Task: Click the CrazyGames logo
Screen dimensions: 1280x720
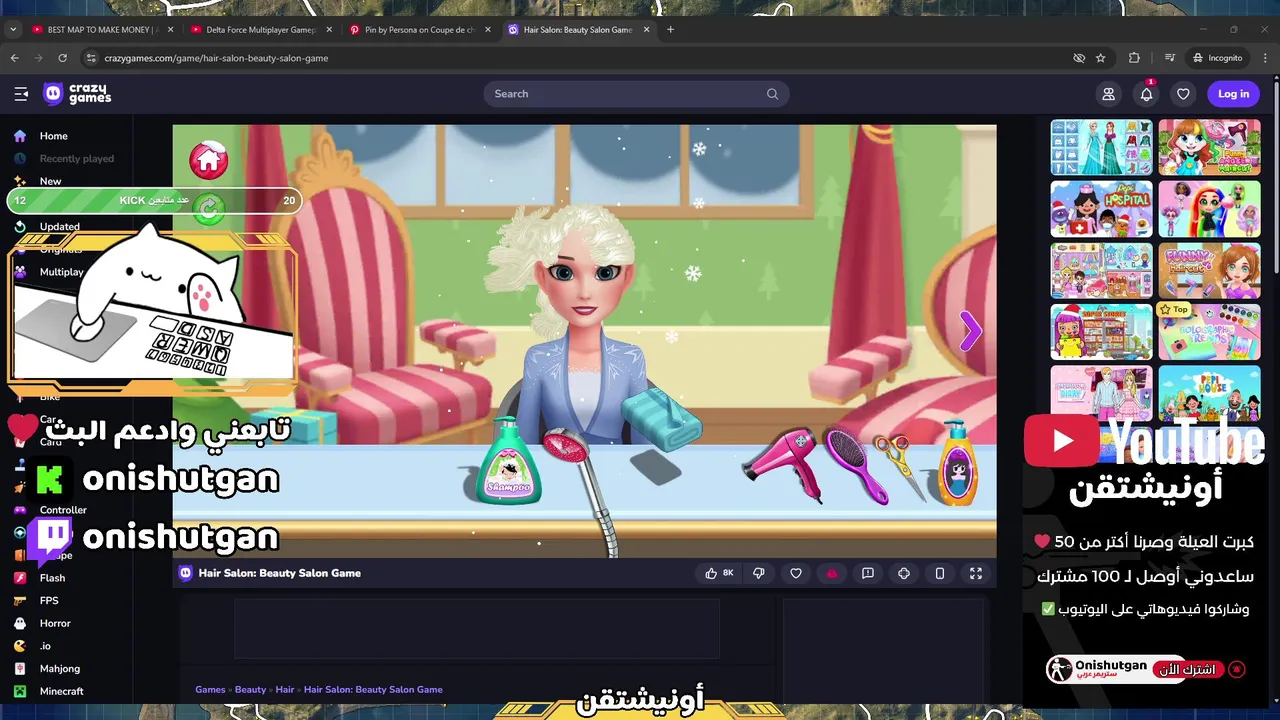Action: tap(77, 94)
